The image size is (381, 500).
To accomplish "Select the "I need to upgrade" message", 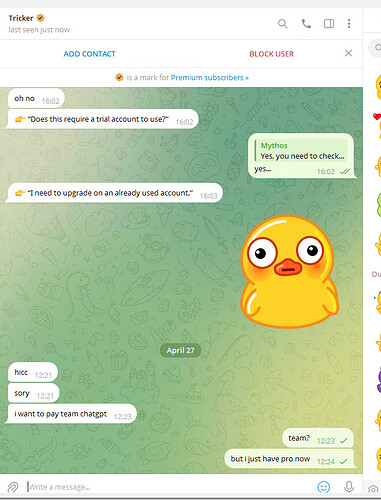I will tap(114, 193).
